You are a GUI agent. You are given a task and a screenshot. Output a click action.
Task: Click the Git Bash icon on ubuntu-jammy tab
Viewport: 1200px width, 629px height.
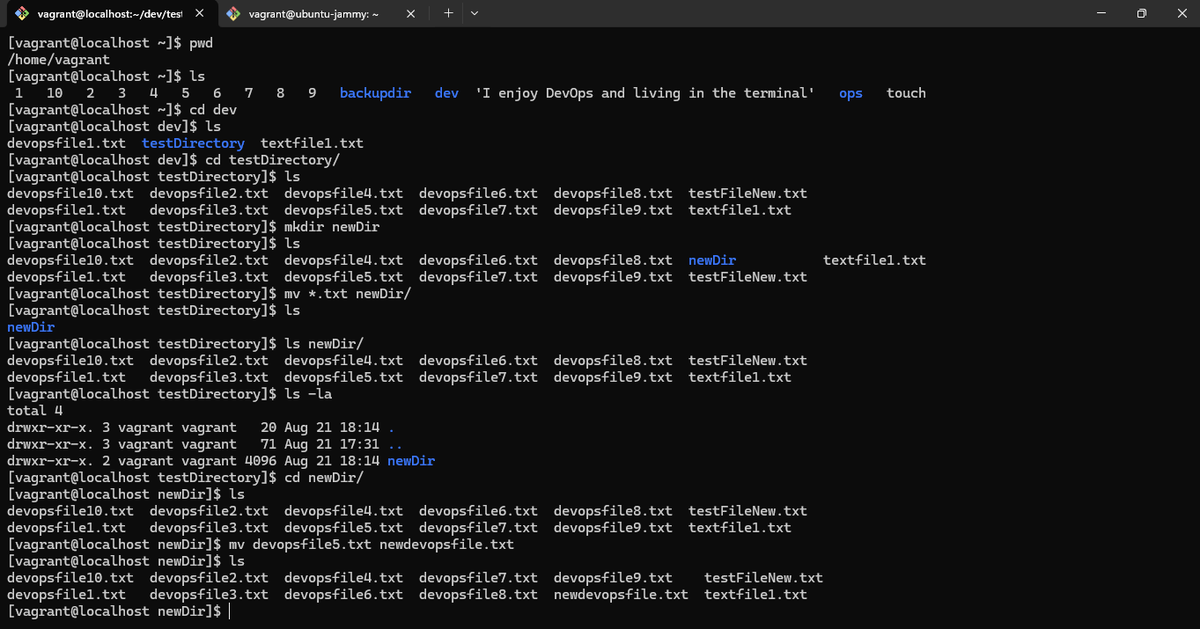pyautogui.click(x=234, y=13)
